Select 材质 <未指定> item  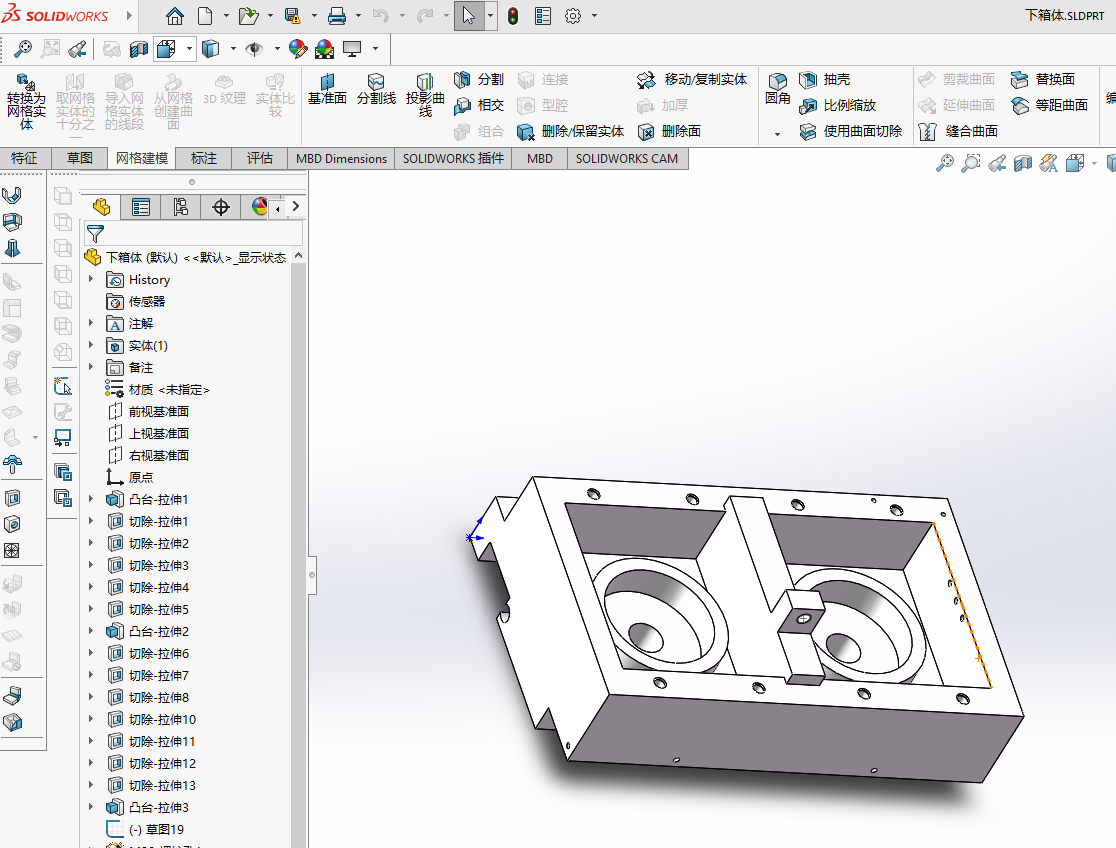(158, 389)
